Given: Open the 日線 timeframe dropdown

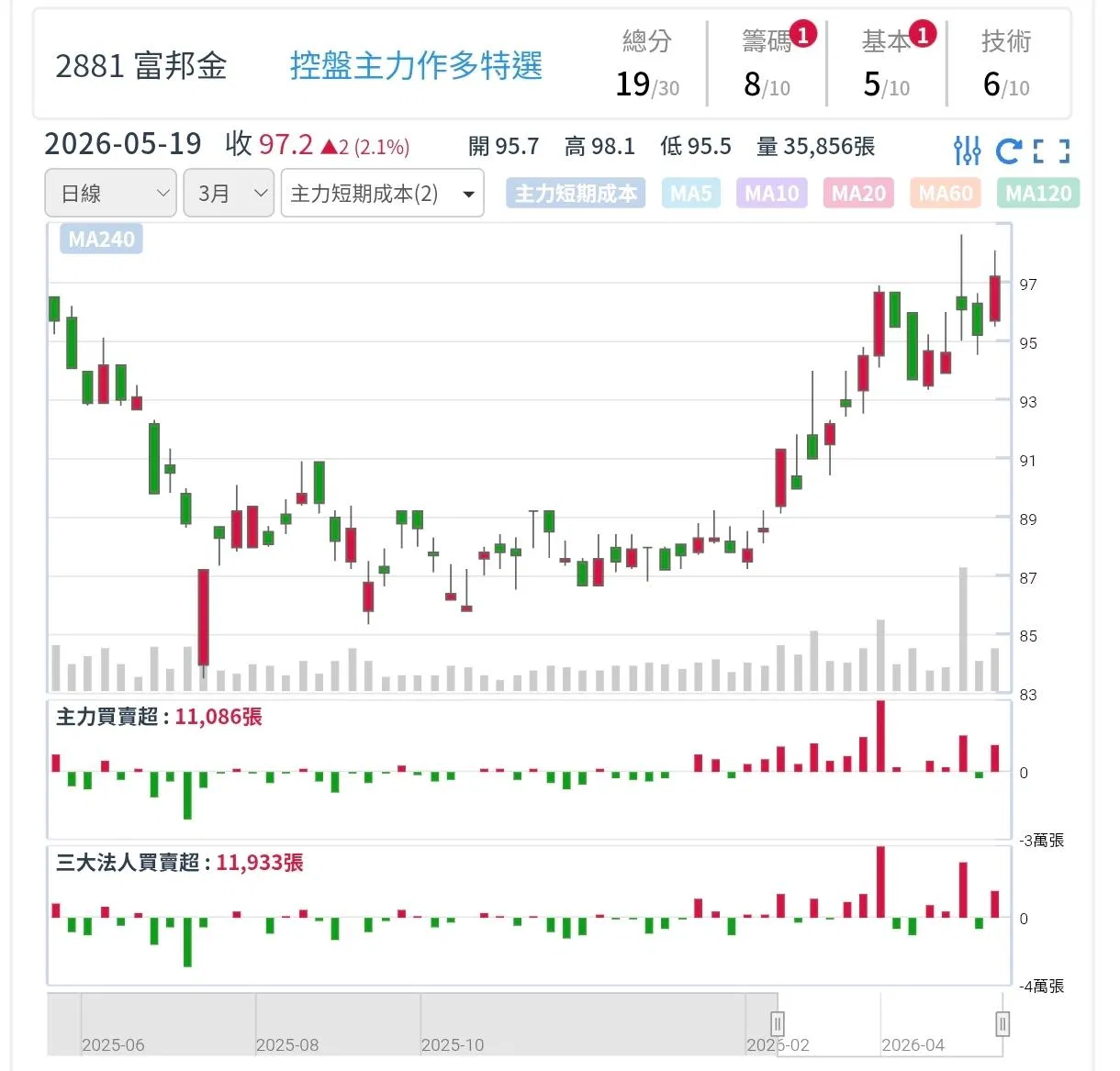Looking at the screenshot, I should pyautogui.click(x=110, y=194).
